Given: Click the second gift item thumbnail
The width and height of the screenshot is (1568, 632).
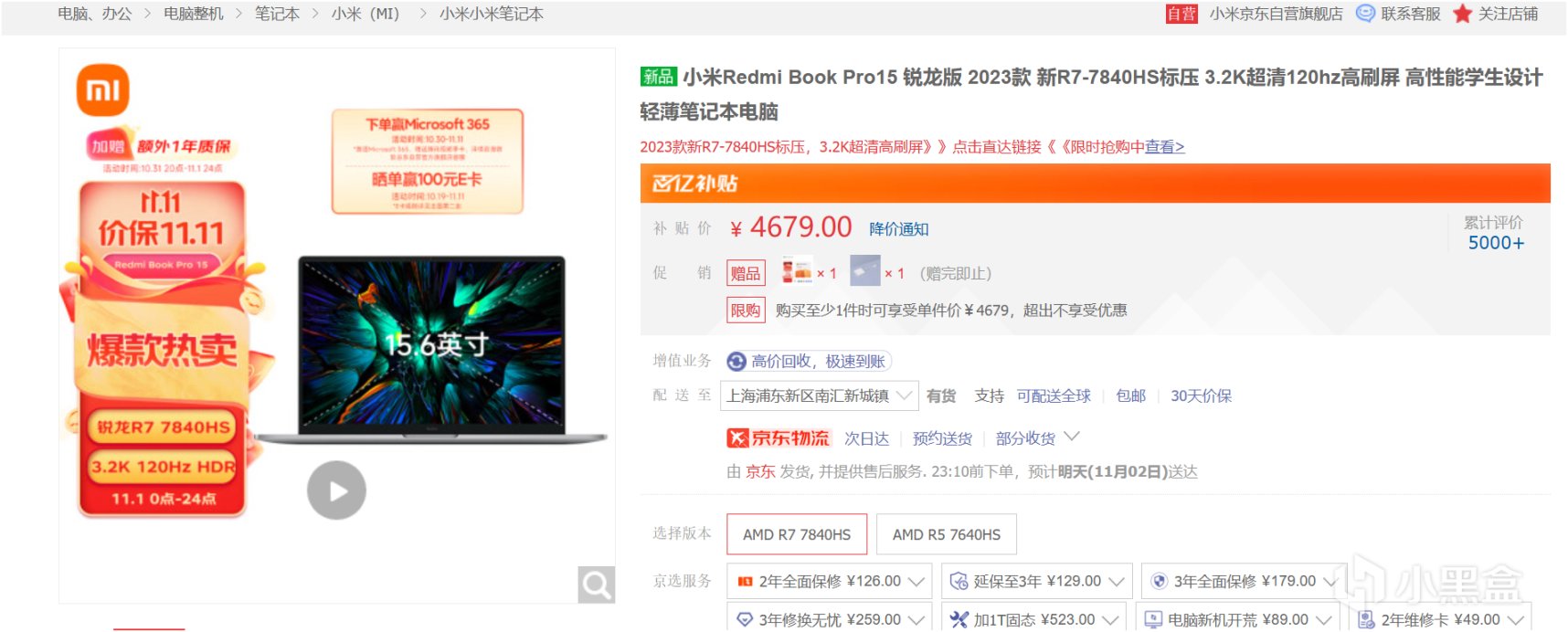Looking at the screenshot, I should [864, 271].
